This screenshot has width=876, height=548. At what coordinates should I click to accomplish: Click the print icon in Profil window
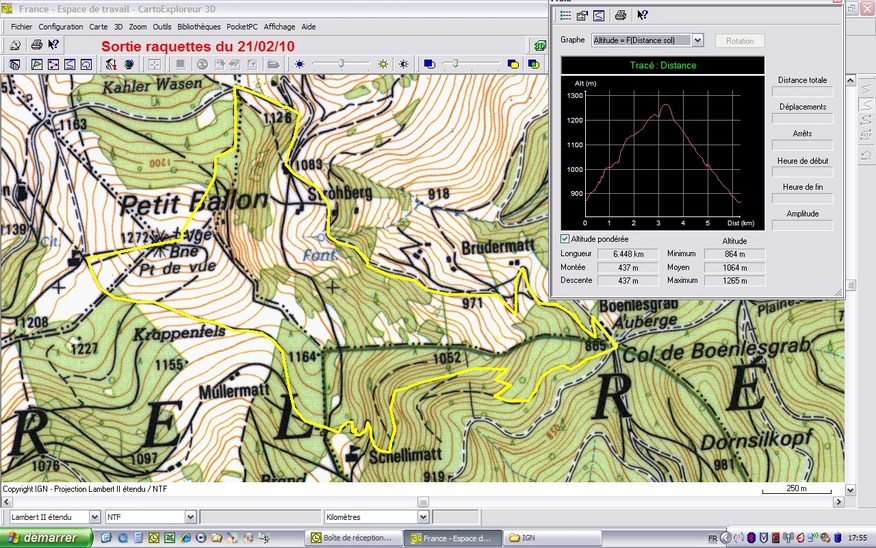point(620,15)
